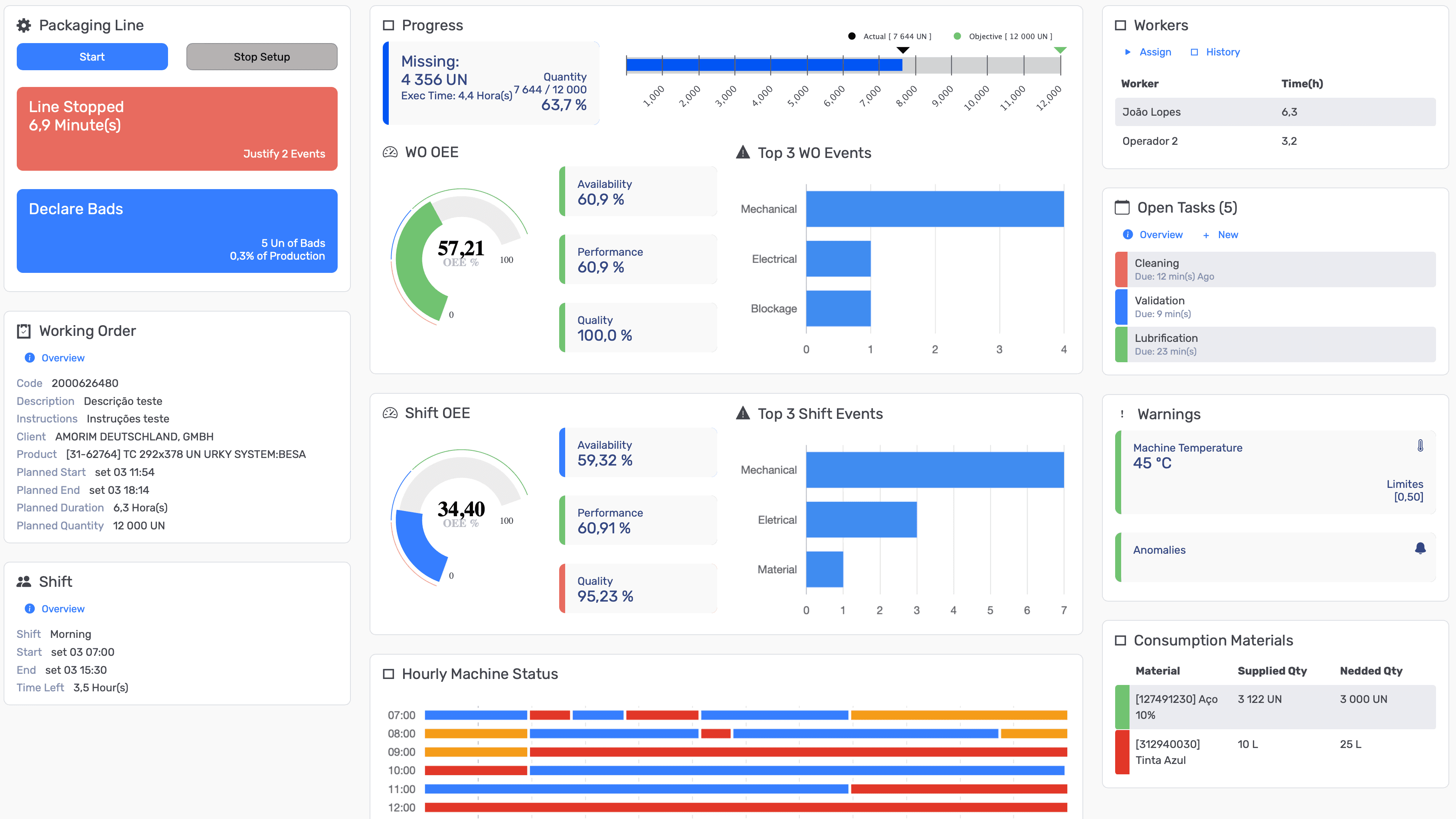Click the Shift people icon
The image size is (1456, 819).
(x=24, y=582)
